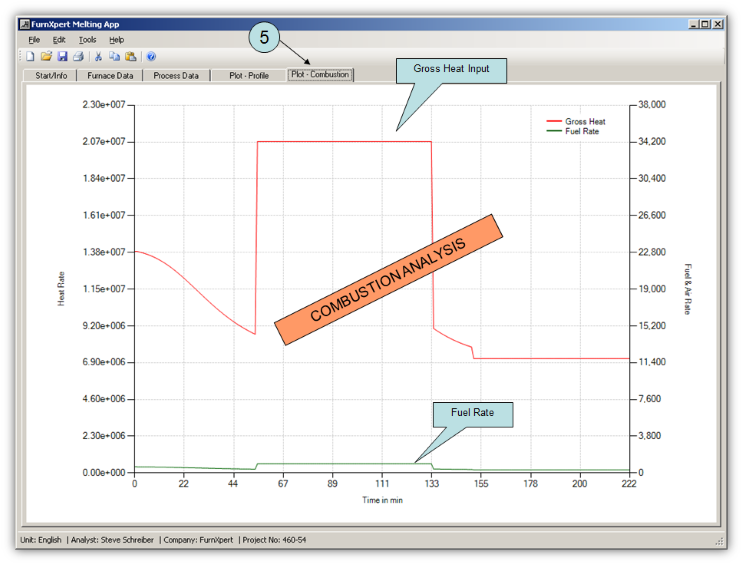
Task: Click the Print toolbar icon
Action: [78, 56]
